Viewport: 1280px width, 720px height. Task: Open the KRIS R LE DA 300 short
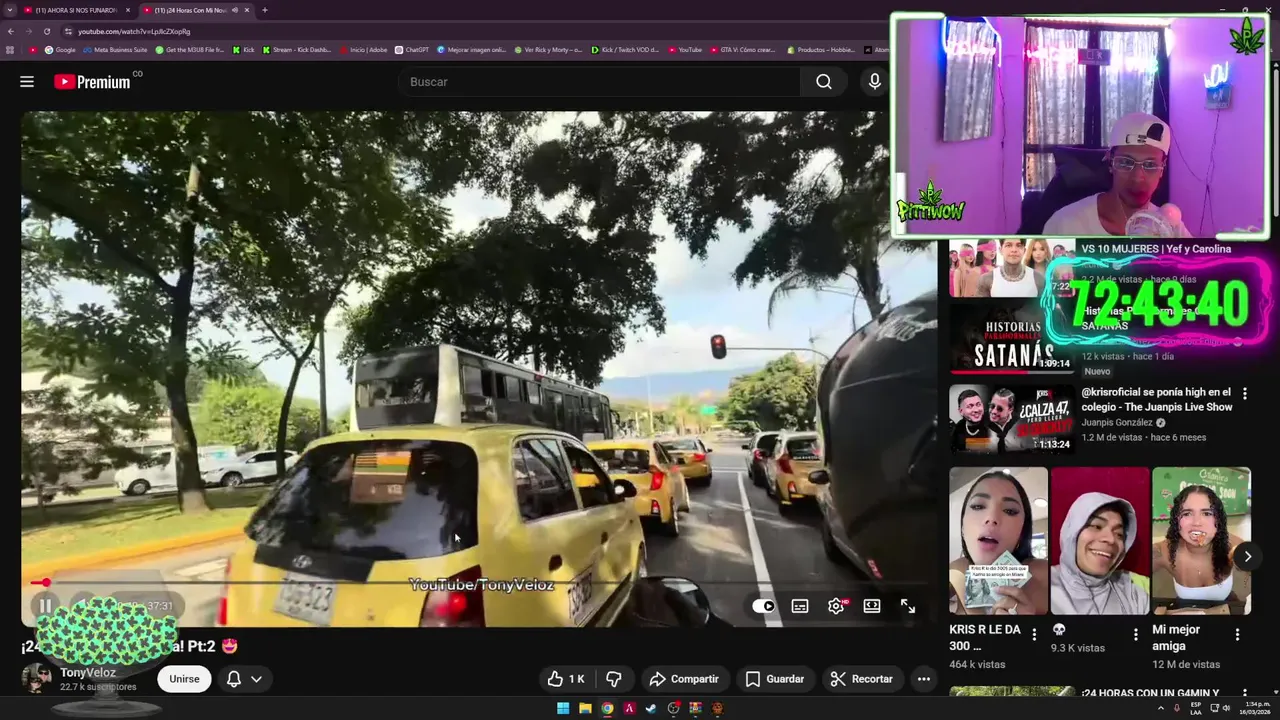(x=998, y=541)
